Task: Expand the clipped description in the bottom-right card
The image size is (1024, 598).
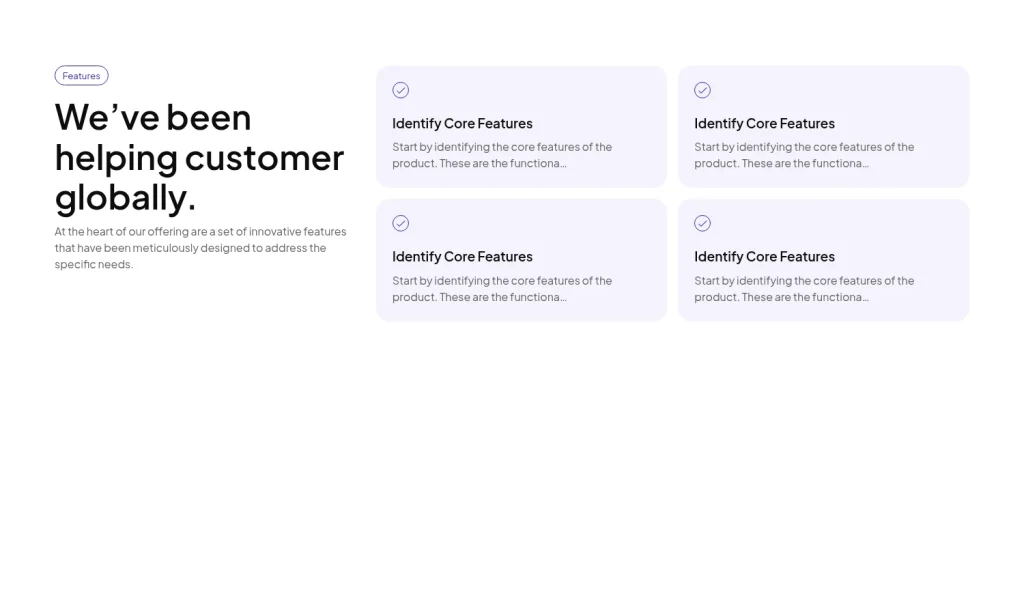Action: click(804, 289)
